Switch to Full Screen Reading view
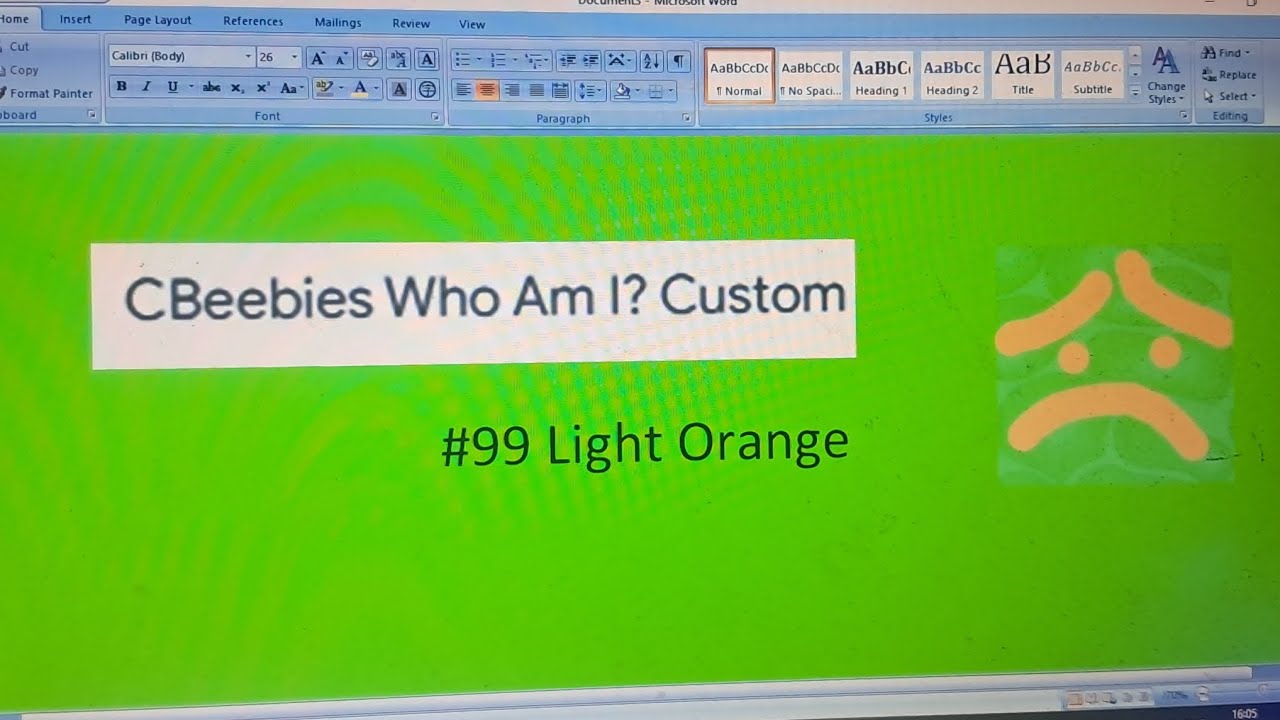This screenshot has height=720, width=1280. (1093, 696)
